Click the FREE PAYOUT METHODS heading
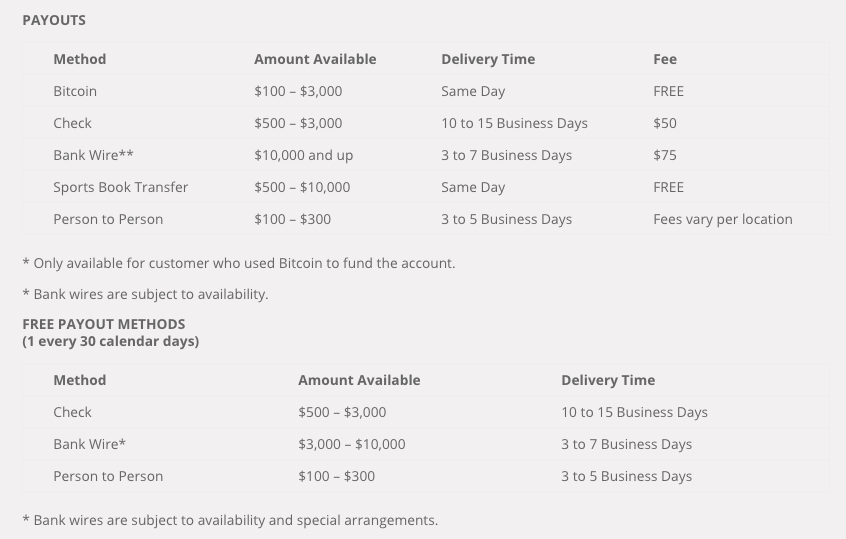This screenshot has height=539, width=846. pos(104,324)
